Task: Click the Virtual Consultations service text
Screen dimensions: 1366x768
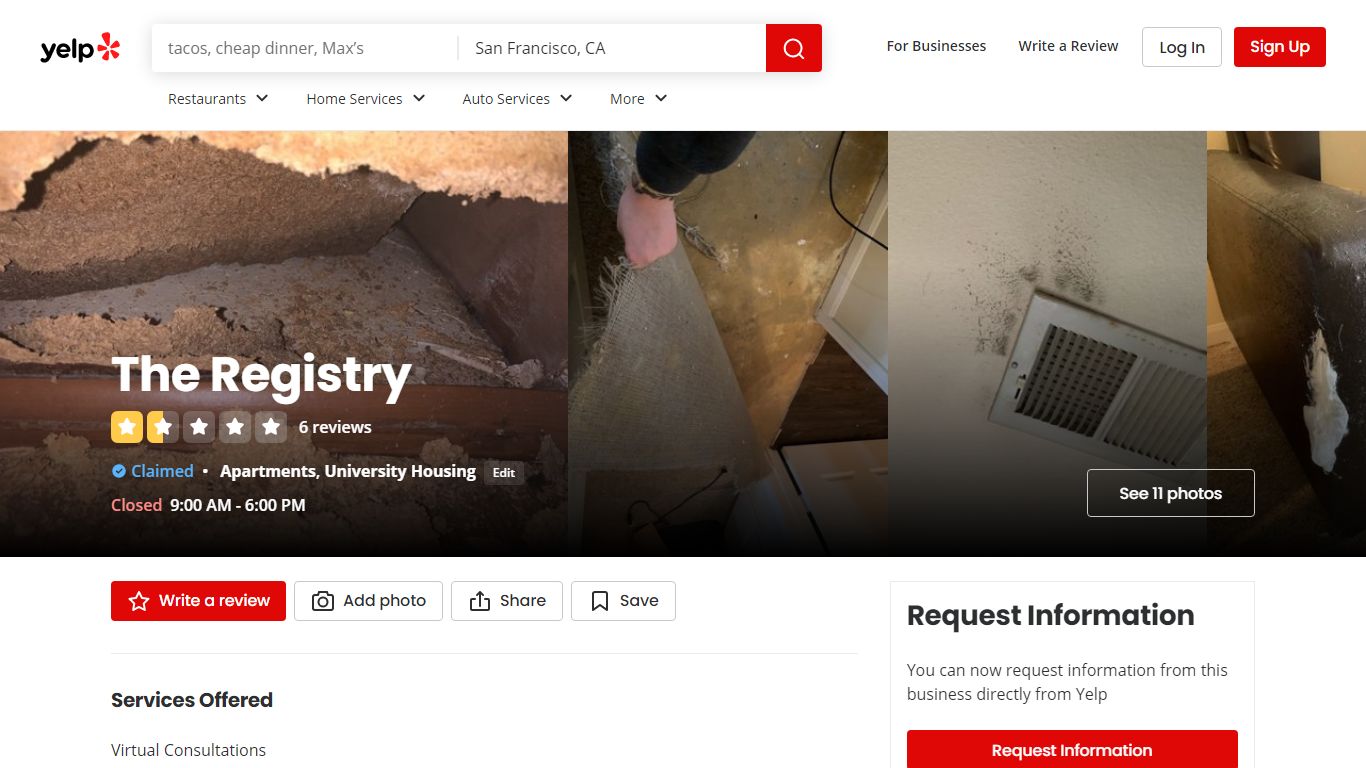Action: (189, 750)
